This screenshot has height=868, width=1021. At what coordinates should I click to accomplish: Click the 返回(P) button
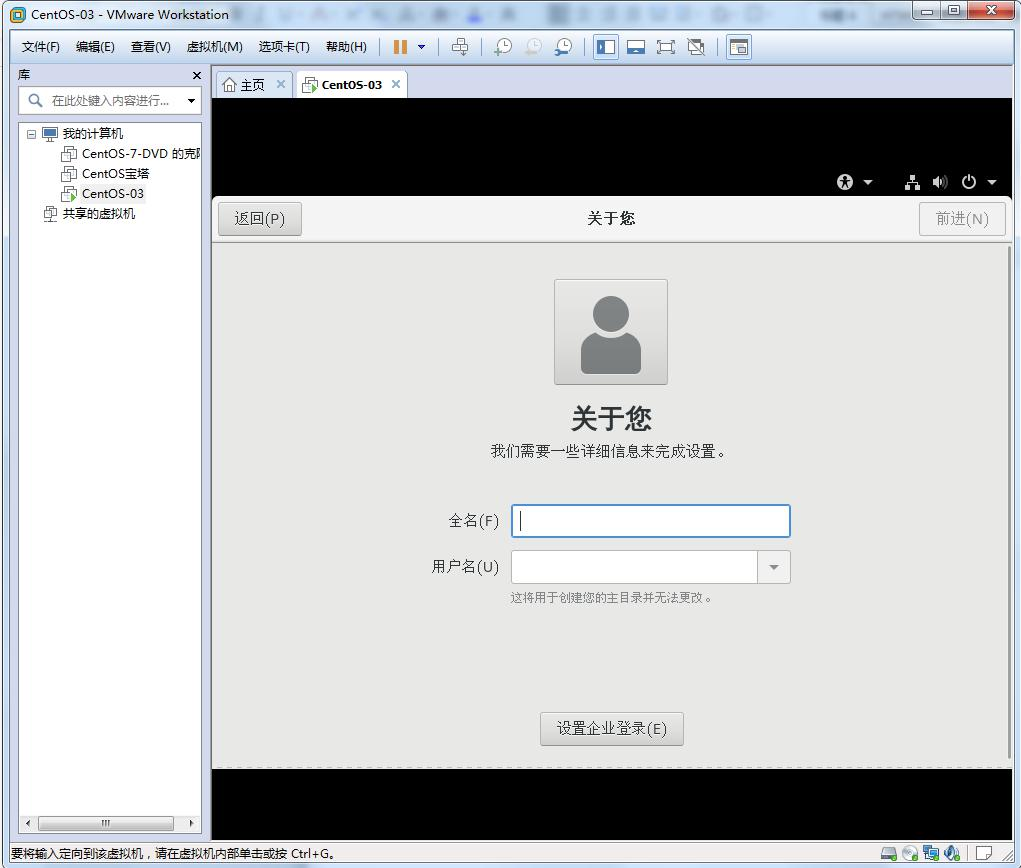pos(260,219)
